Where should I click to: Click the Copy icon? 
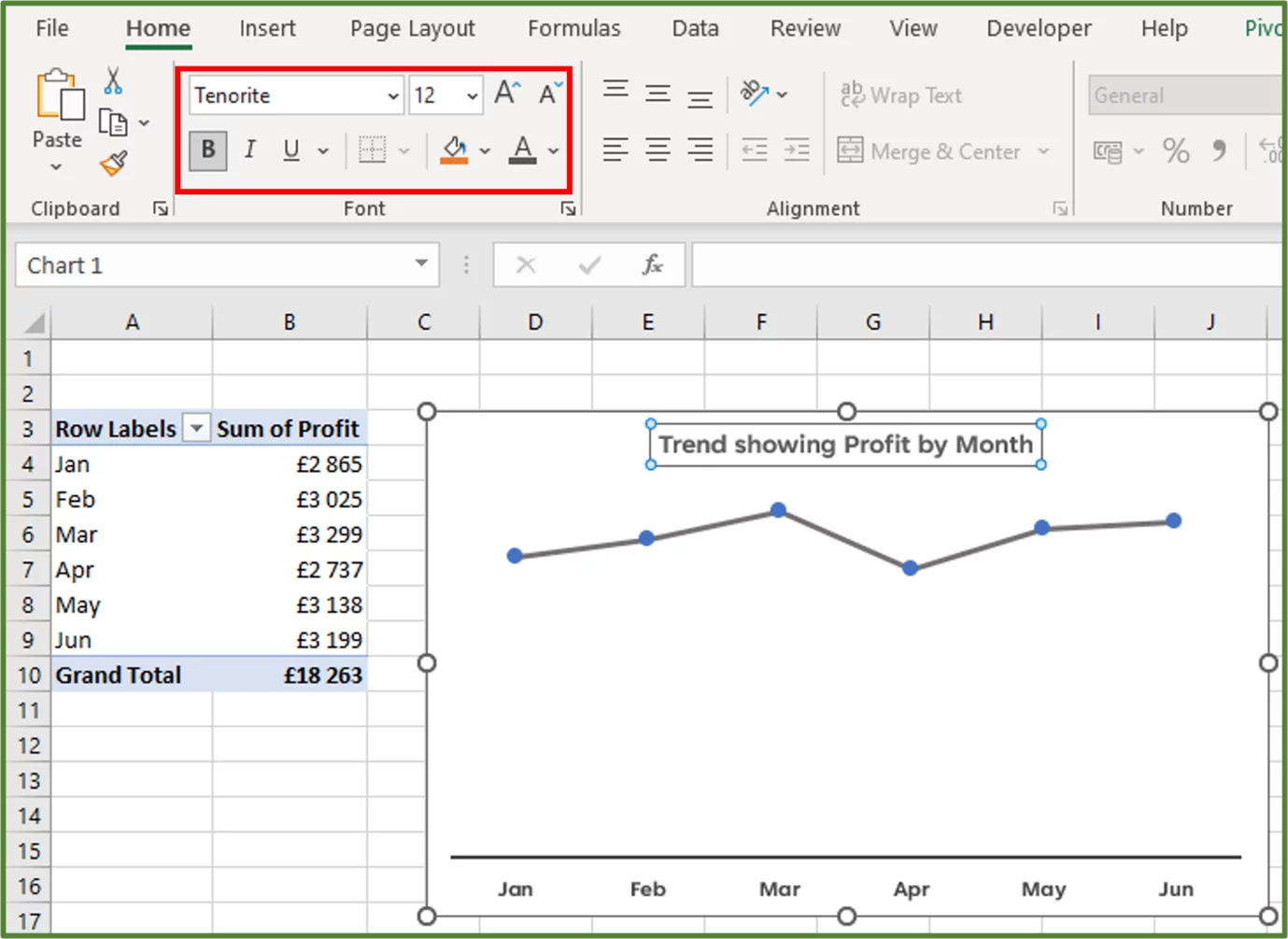coord(114,120)
